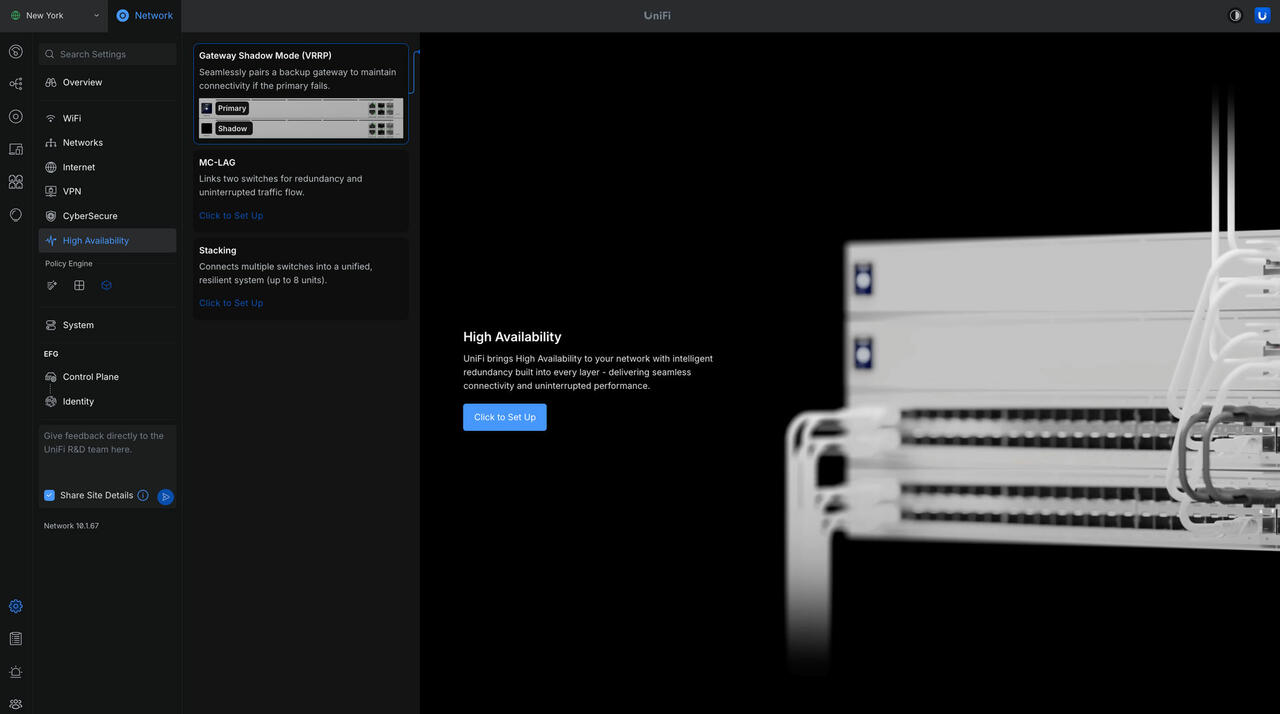This screenshot has width=1280, height=714.
Task: Click the MC-LAG Click to Set Up link
Action: [x=231, y=216]
